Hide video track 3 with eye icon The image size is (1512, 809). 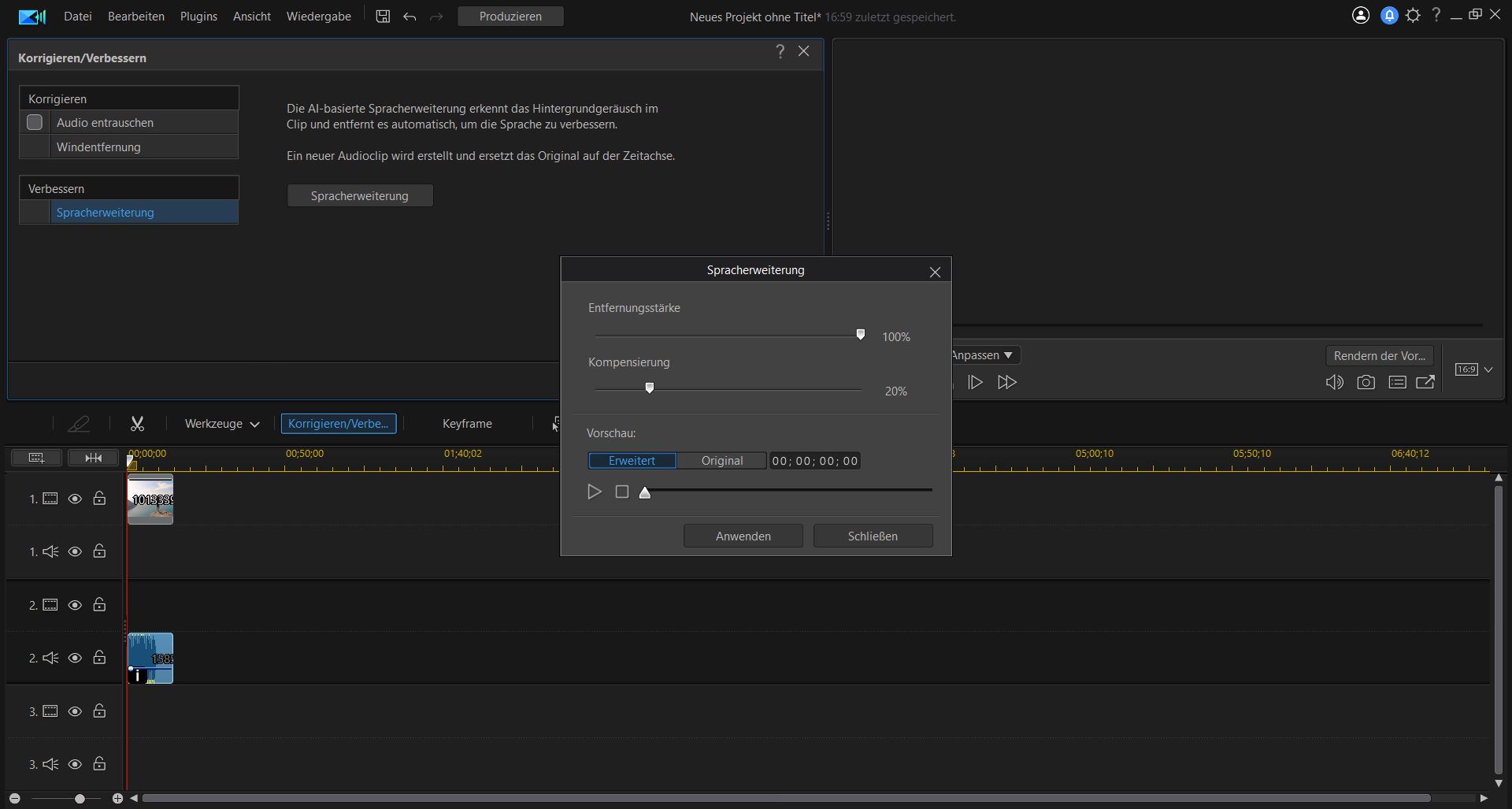tap(75, 711)
